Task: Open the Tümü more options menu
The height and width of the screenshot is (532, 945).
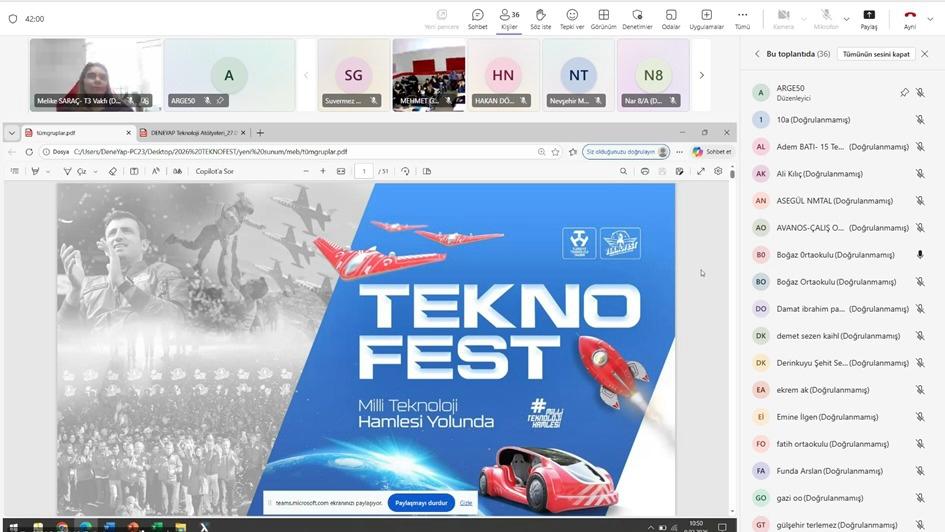Action: [742, 18]
